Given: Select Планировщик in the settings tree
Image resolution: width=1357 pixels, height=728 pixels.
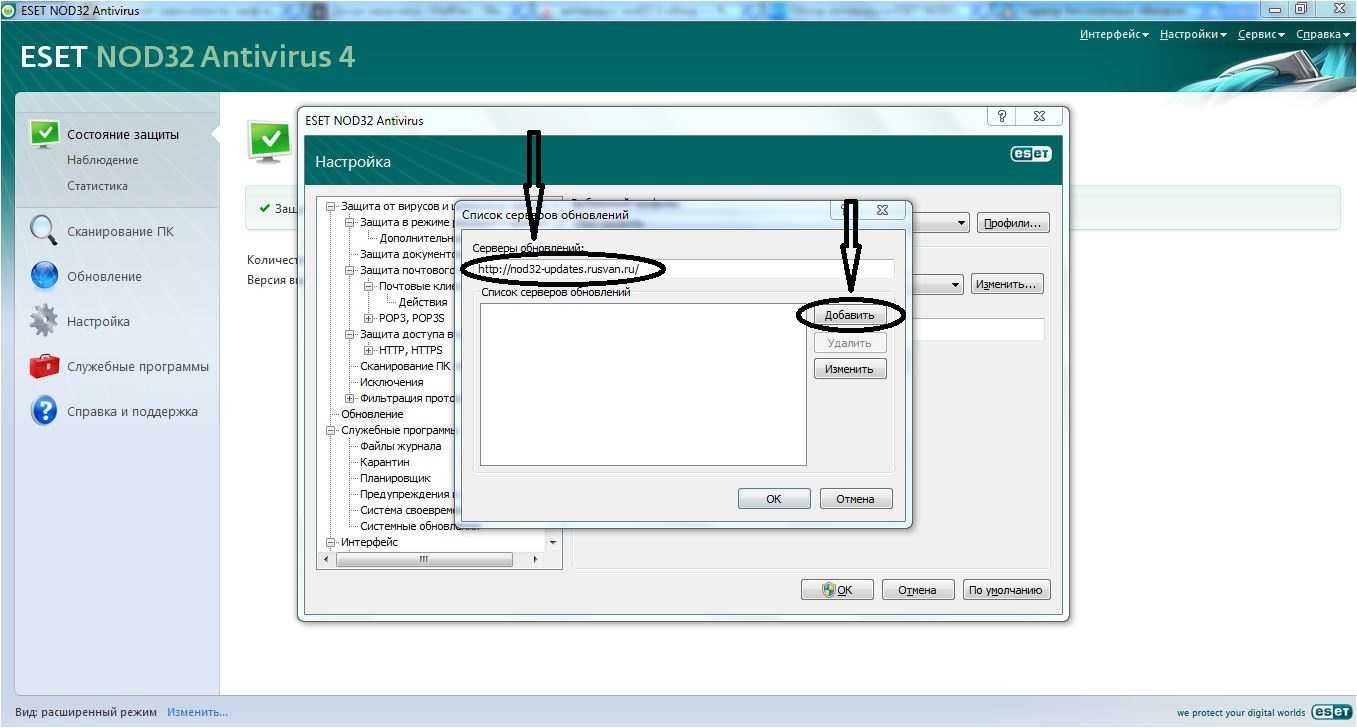Looking at the screenshot, I should pyautogui.click(x=395, y=478).
